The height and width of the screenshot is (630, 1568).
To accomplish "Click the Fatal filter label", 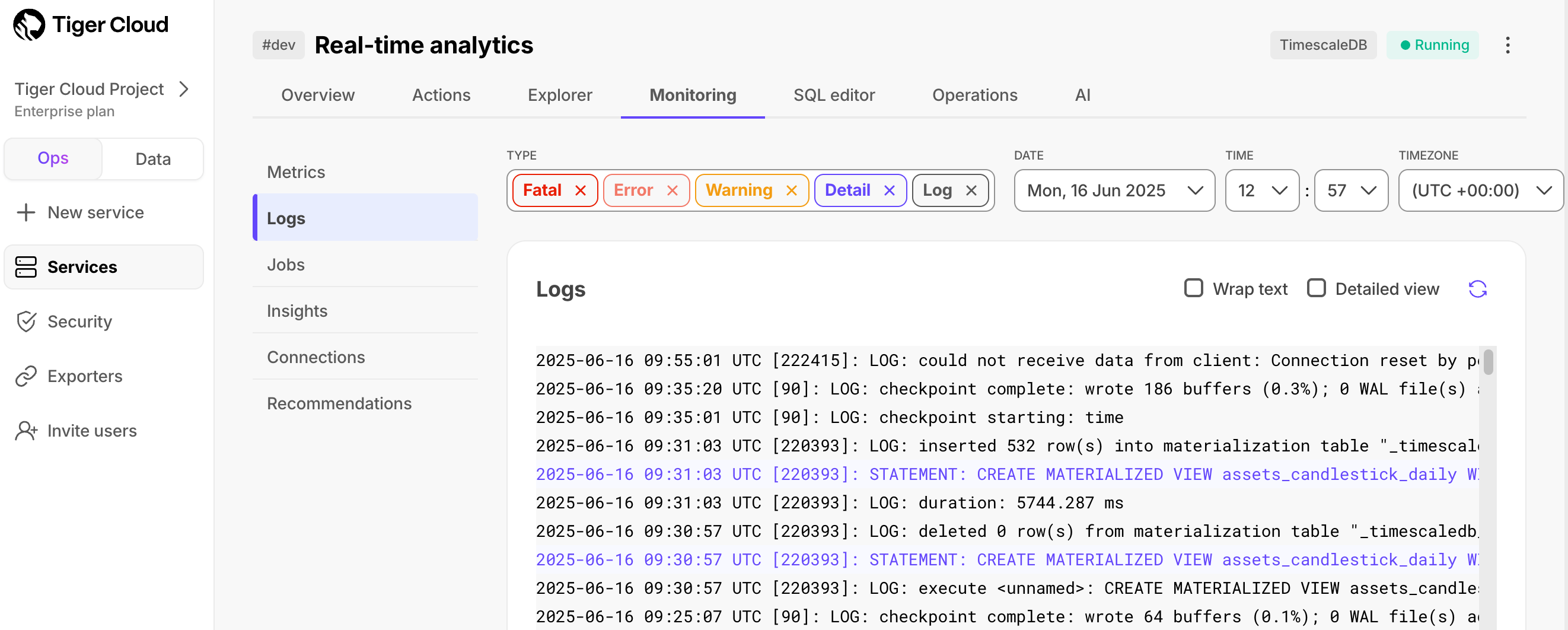I will point(541,190).
